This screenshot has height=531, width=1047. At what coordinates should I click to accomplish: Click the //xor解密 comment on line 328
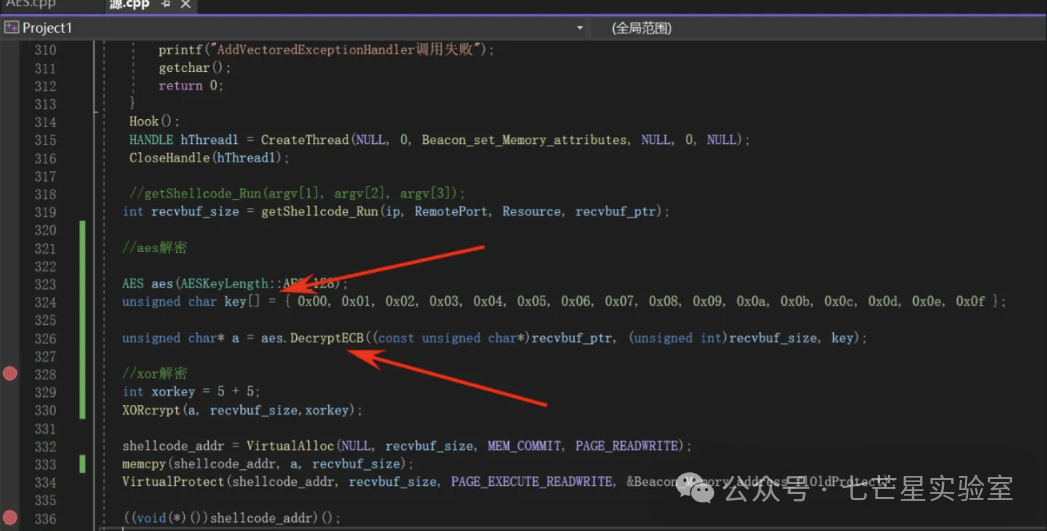tap(154, 373)
